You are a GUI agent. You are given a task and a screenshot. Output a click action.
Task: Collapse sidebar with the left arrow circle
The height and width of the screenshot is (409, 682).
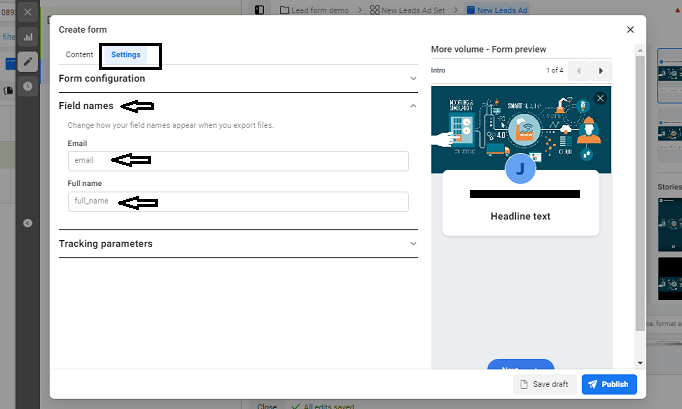point(28,223)
